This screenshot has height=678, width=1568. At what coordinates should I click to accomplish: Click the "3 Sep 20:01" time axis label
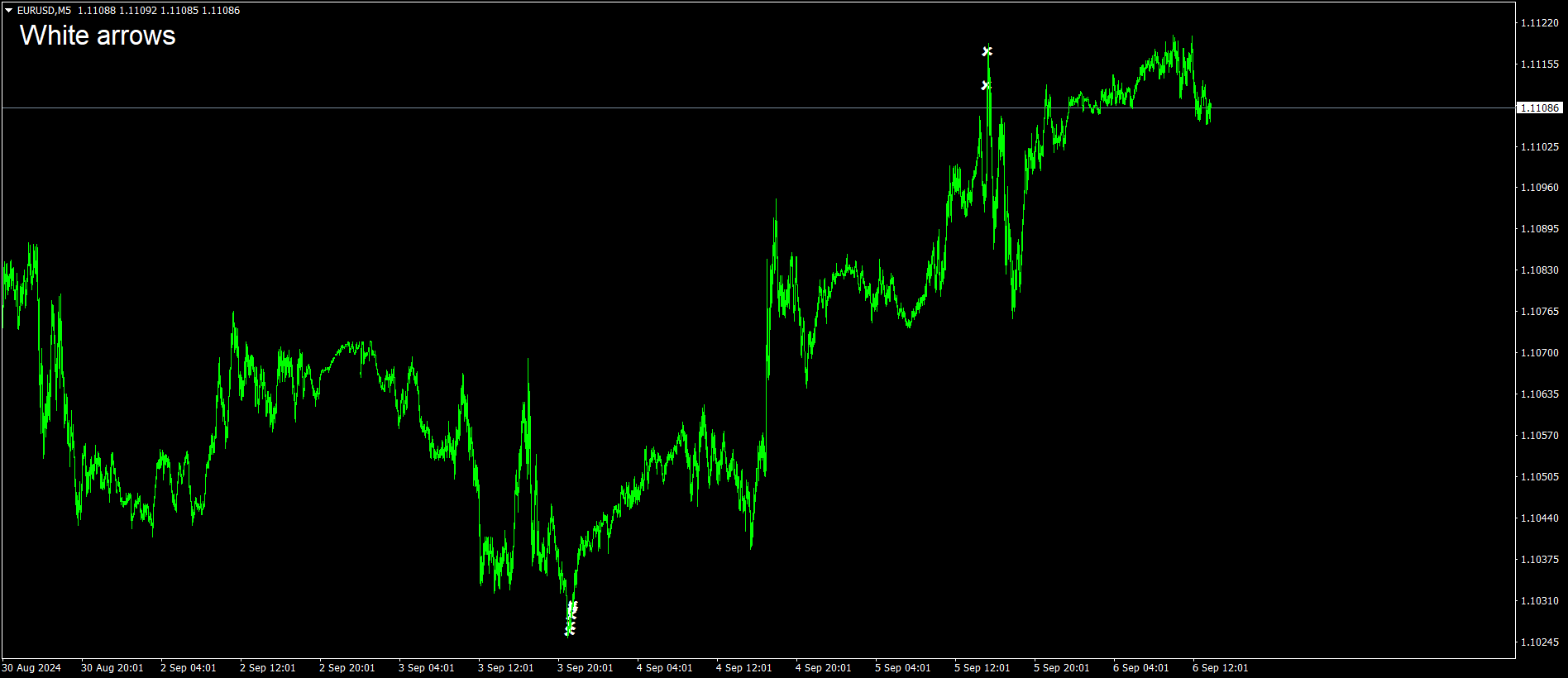[586, 668]
